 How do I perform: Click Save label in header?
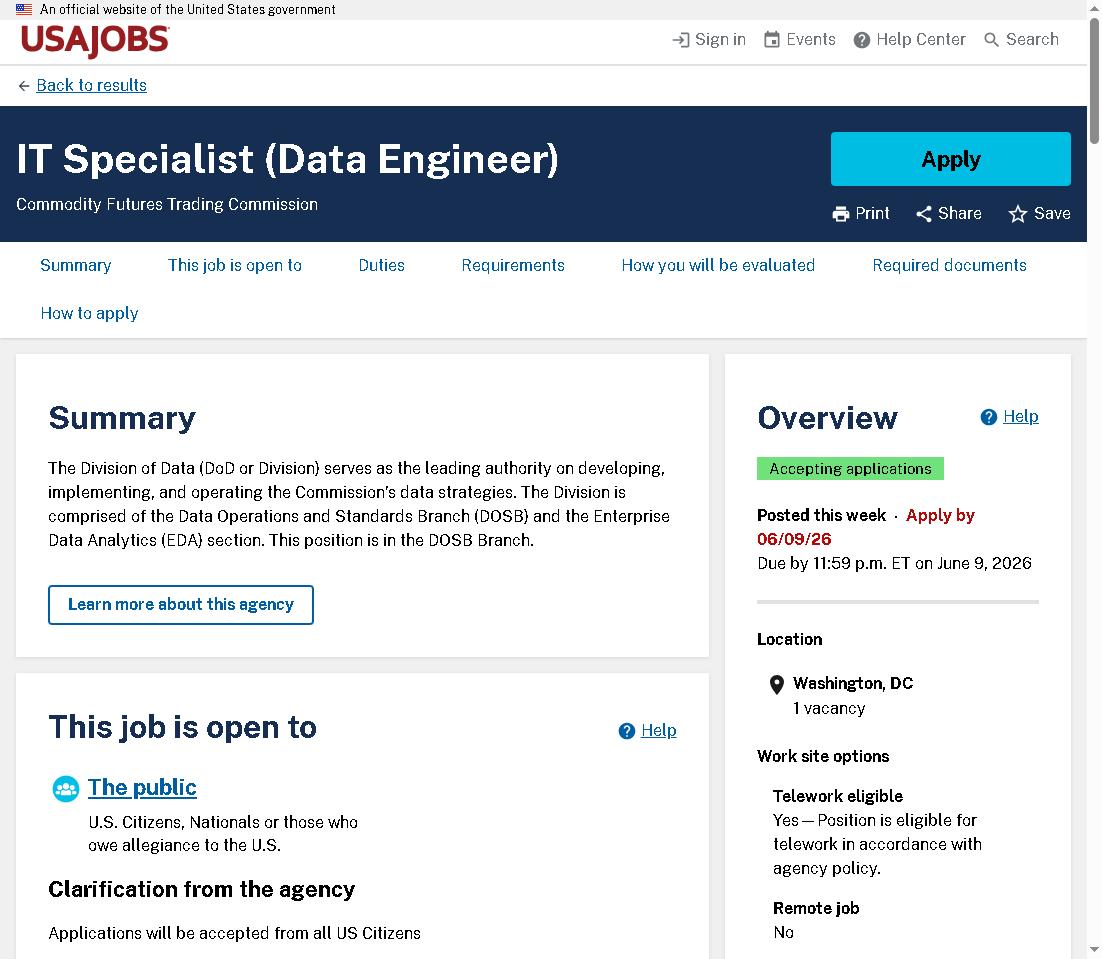tap(1052, 214)
